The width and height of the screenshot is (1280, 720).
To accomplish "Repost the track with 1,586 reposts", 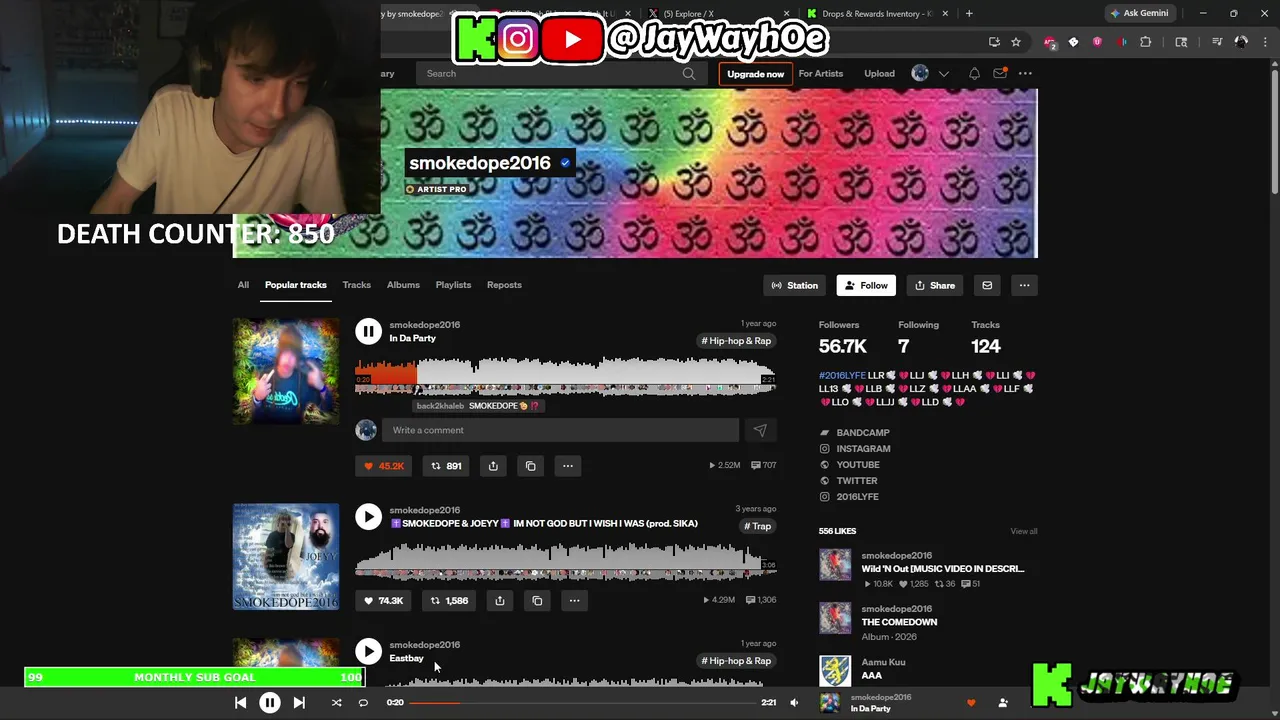I will tap(449, 601).
